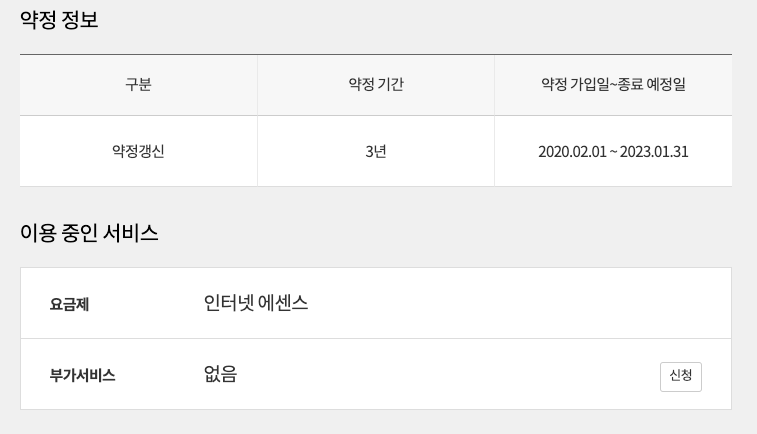Select the 약정갱신 table cell

pyautogui.click(x=138, y=152)
